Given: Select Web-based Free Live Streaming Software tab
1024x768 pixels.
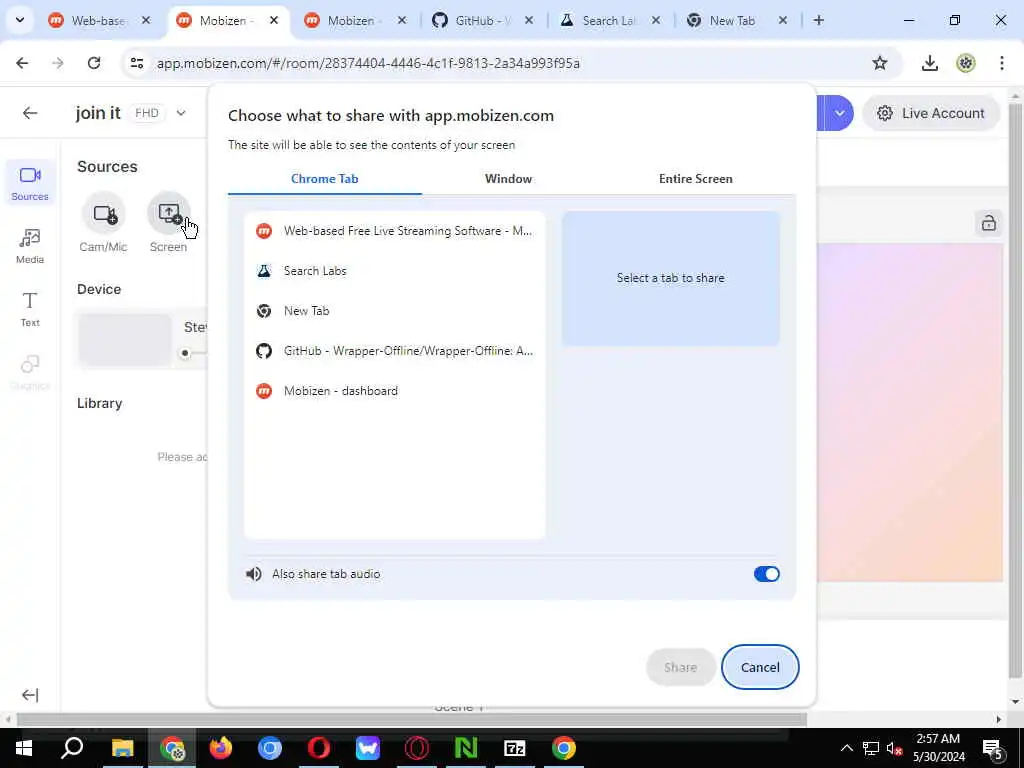Looking at the screenshot, I should click(394, 231).
